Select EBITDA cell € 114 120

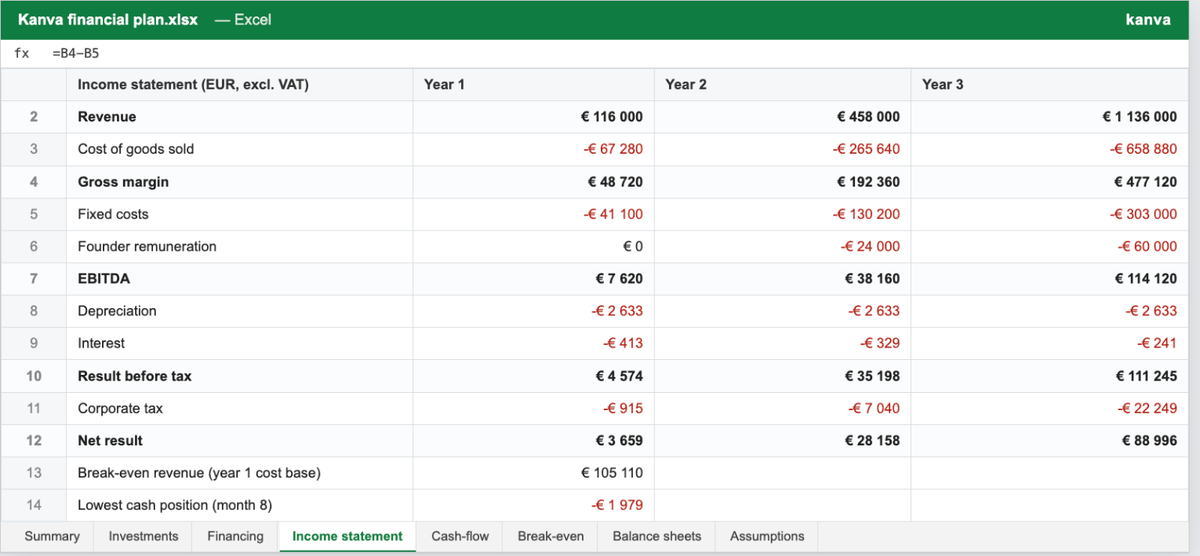[1049, 279]
